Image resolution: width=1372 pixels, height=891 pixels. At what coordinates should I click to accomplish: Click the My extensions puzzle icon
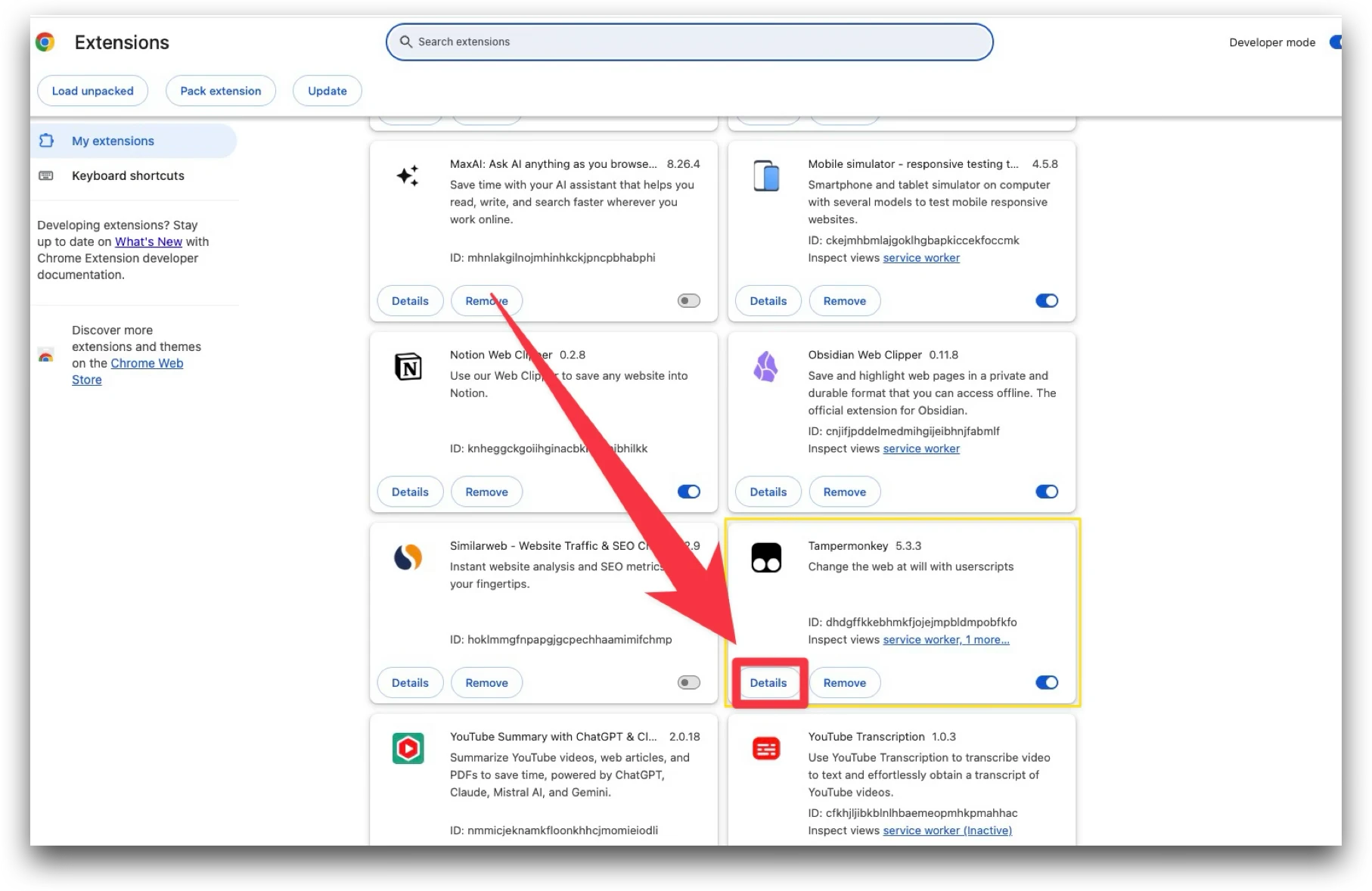tap(46, 141)
